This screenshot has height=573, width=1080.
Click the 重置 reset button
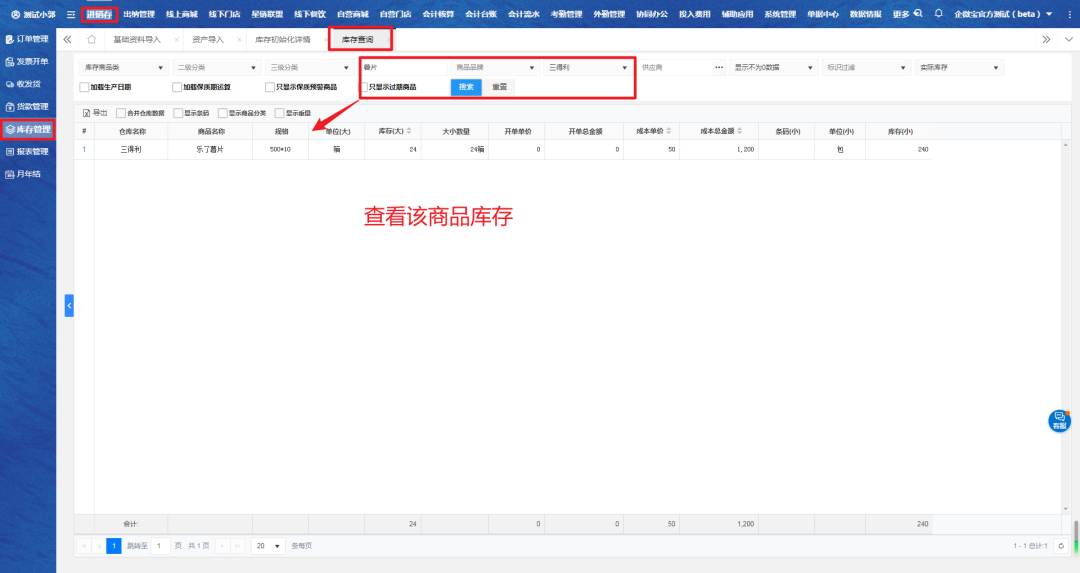pyautogui.click(x=498, y=87)
